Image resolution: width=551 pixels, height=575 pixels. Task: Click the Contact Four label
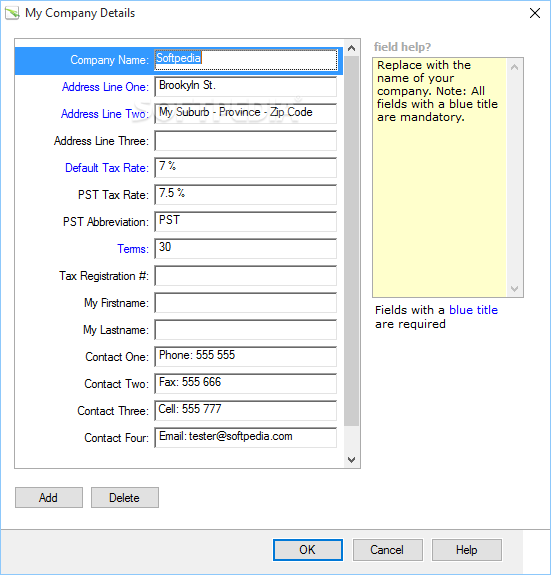pyautogui.click(x=117, y=438)
